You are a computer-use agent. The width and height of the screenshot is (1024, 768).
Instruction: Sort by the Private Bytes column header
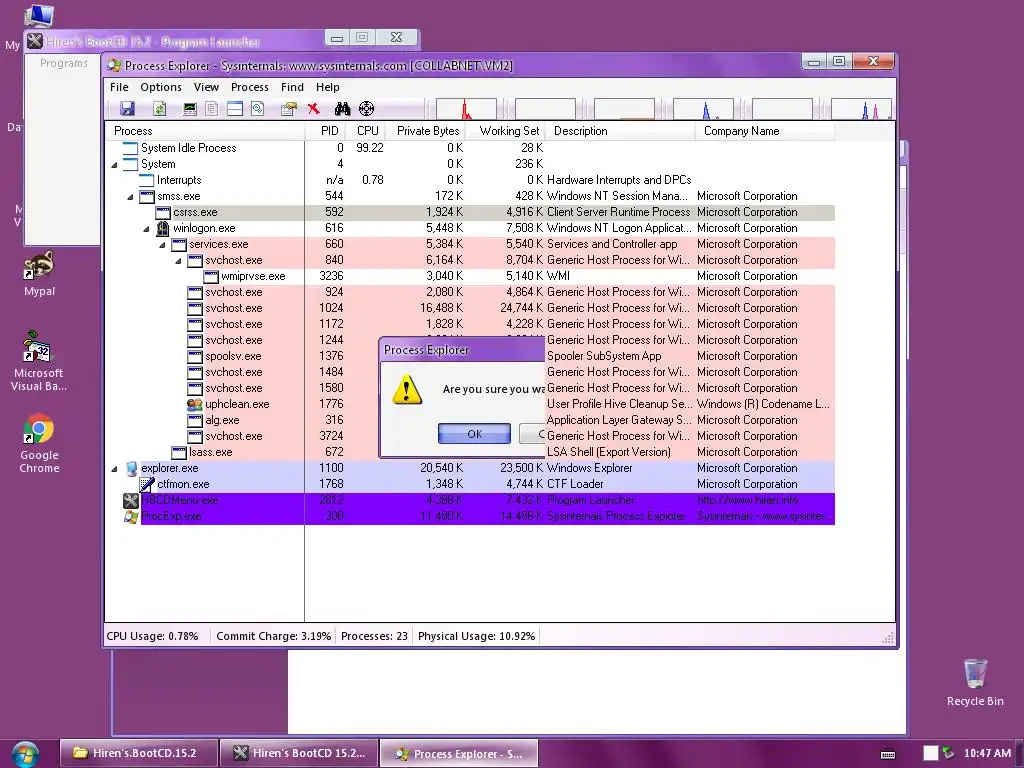(426, 131)
